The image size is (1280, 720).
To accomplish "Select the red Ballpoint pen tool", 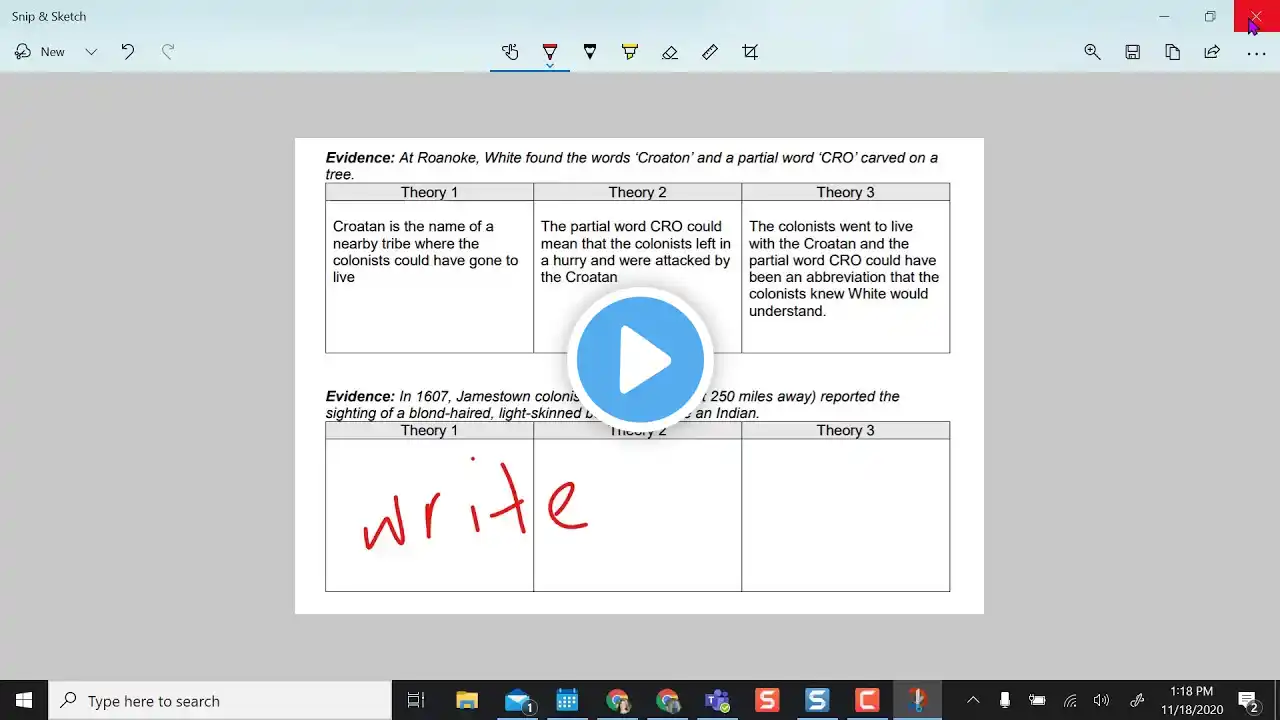I will [550, 49].
